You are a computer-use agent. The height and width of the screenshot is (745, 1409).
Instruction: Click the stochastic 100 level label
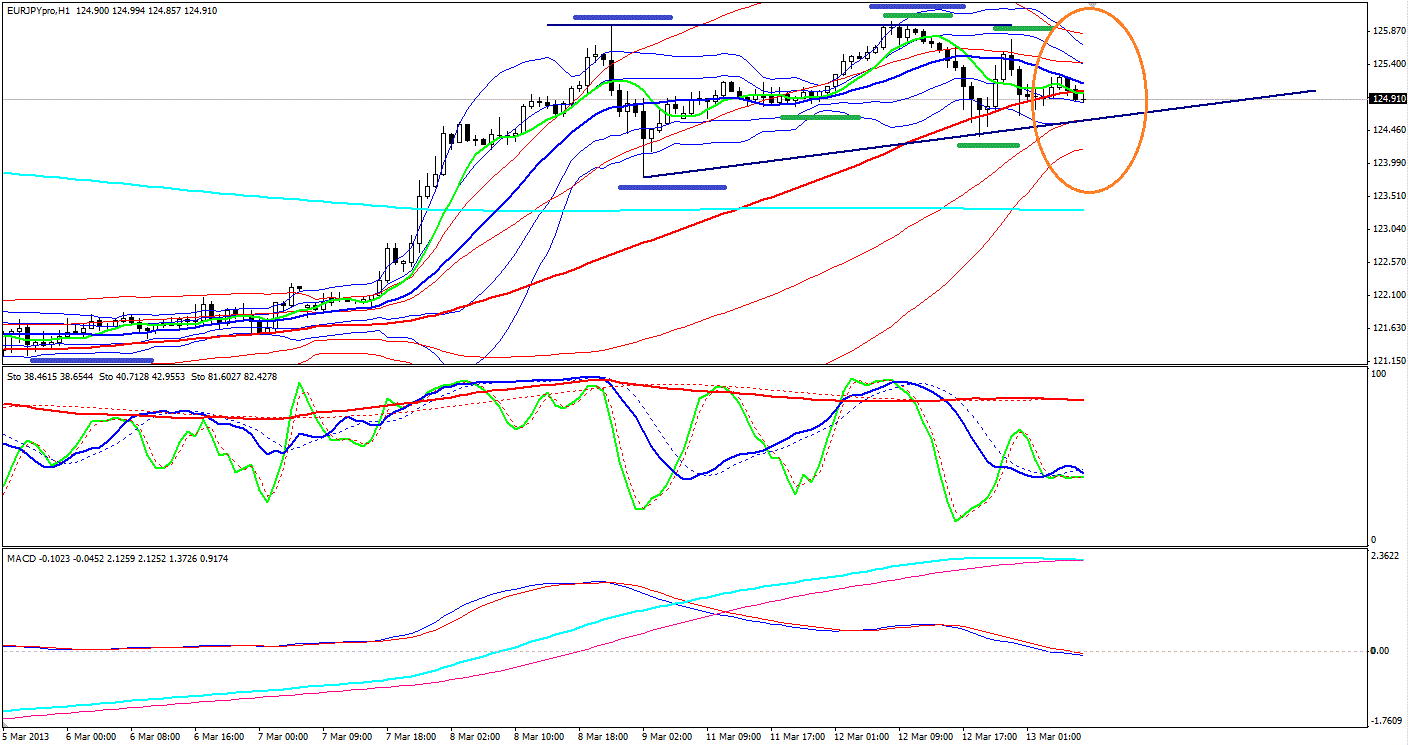[1378, 374]
